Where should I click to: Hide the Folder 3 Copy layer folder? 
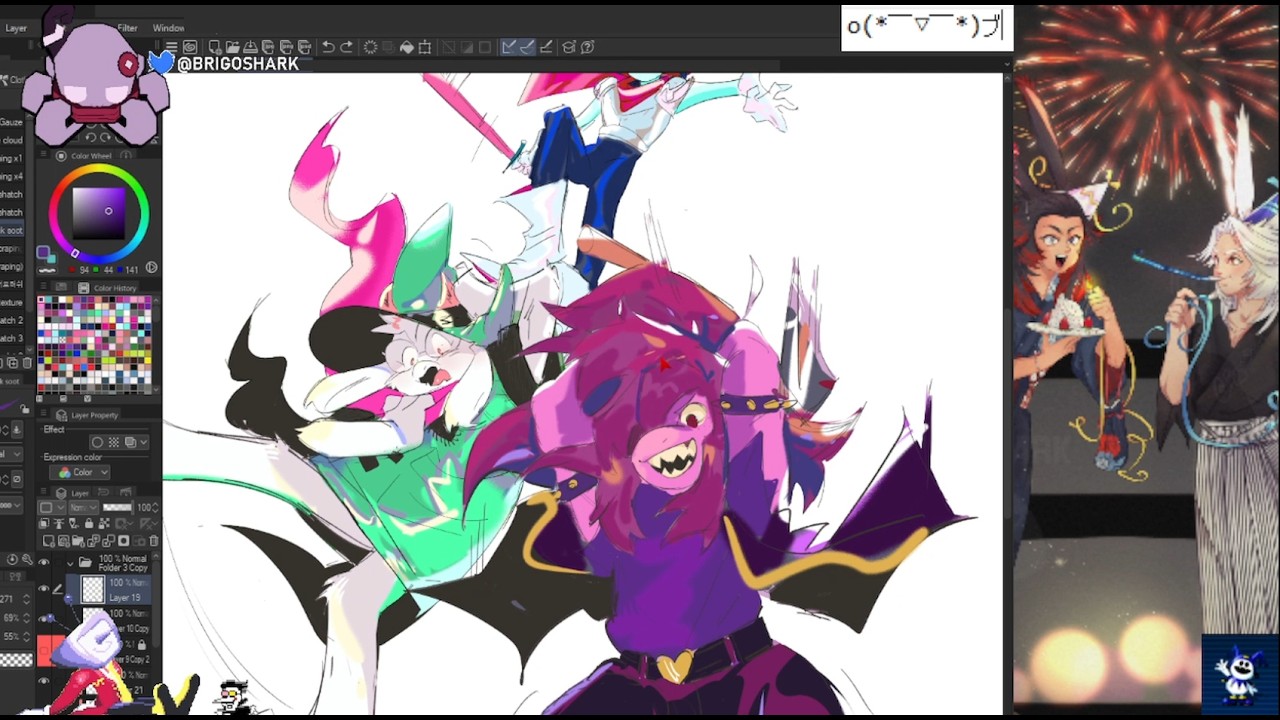[x=43, y=563]
